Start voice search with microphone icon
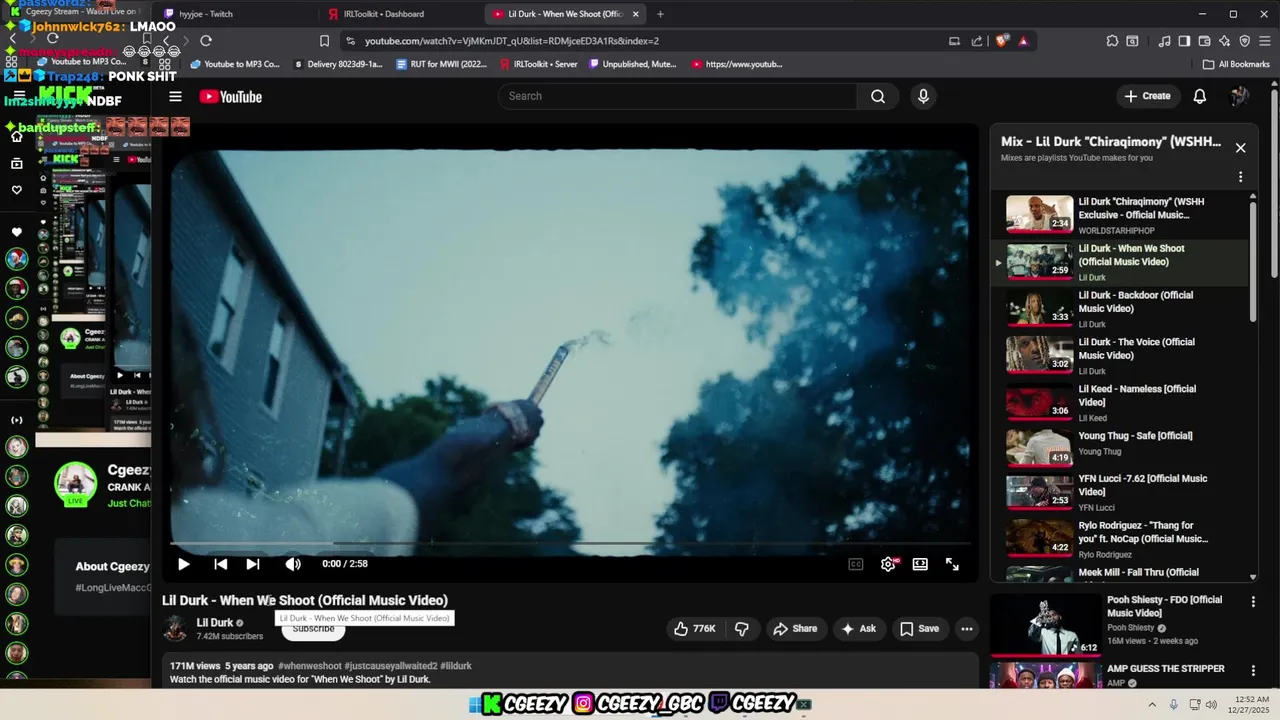The width and height of the screenshot is (1280, 720). tap(923, 96)
